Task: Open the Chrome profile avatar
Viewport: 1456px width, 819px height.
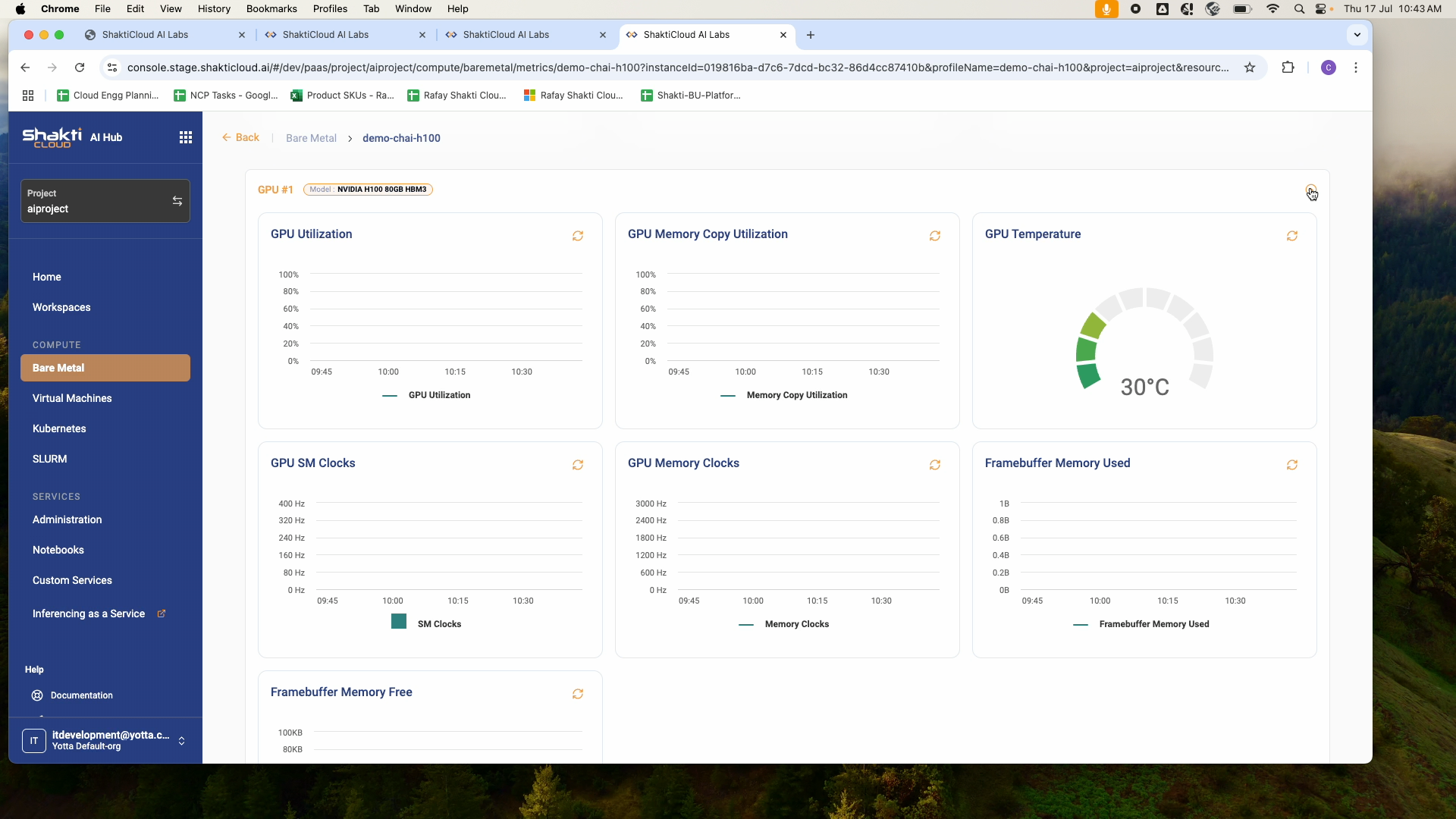Action: [x=1328, y=67]
